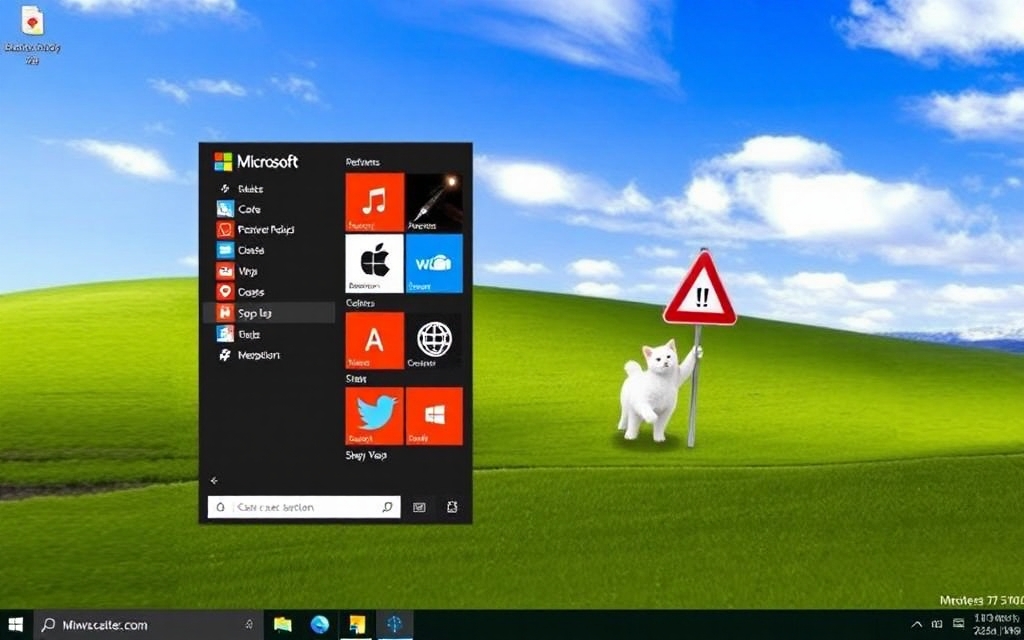Click the Windows Start button on taskbar
The width and height of the screenshot is (1024, 640).
[x=16, y=625]
